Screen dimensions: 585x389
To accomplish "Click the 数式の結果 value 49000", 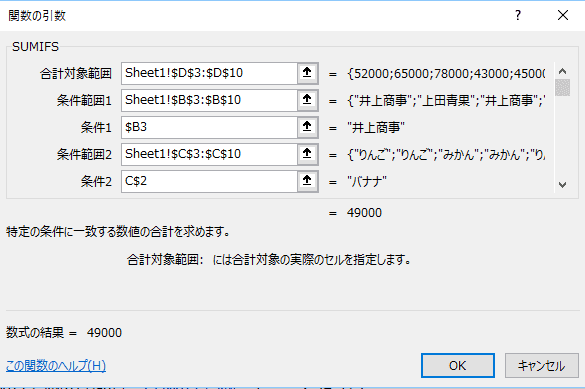I will pos(104,333).
